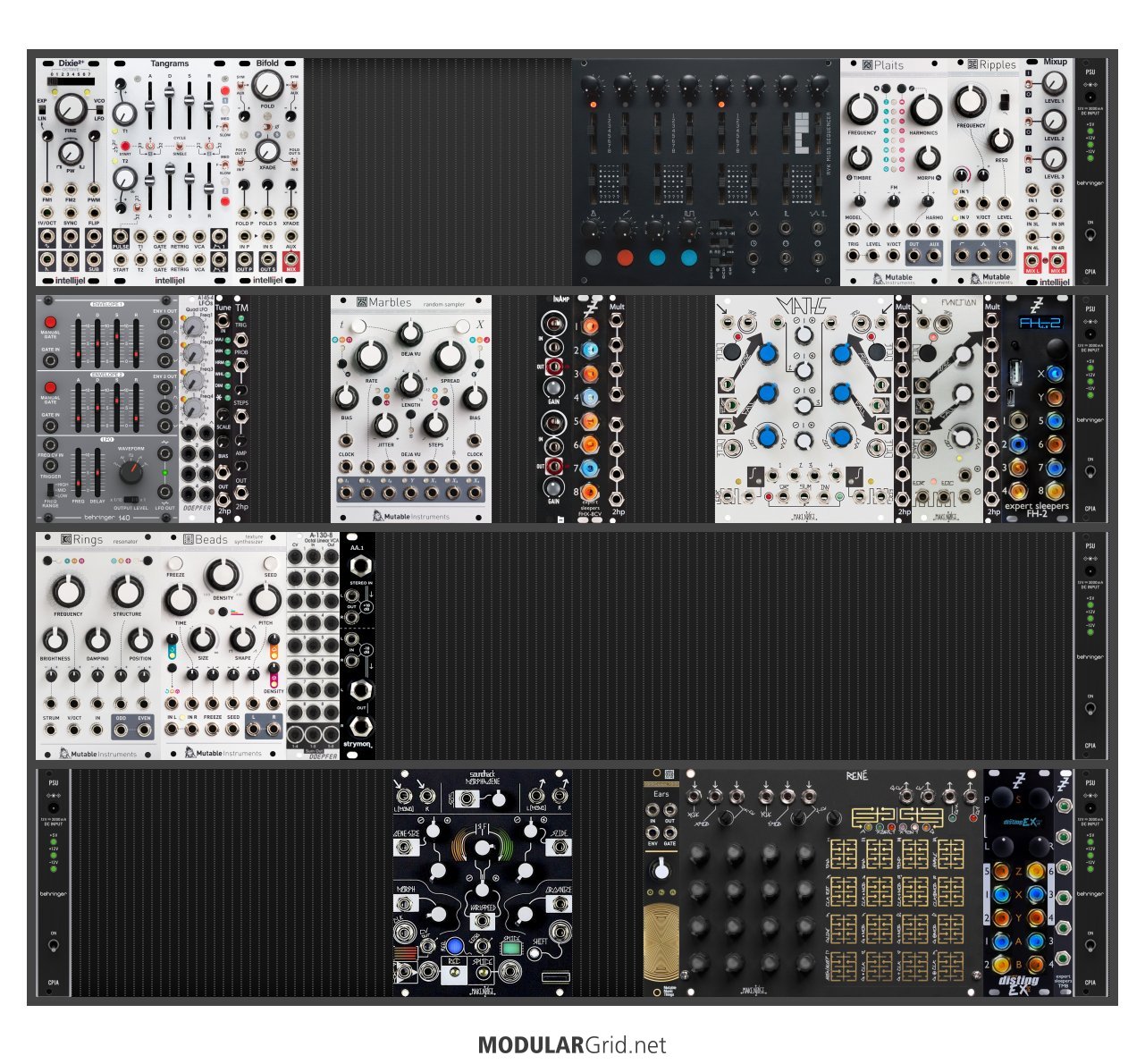Image resolution: width=1145 pixels, height=1064 pixels.
Task: Click the red MIX L jack on Mixup
Action: point(1033,261)
